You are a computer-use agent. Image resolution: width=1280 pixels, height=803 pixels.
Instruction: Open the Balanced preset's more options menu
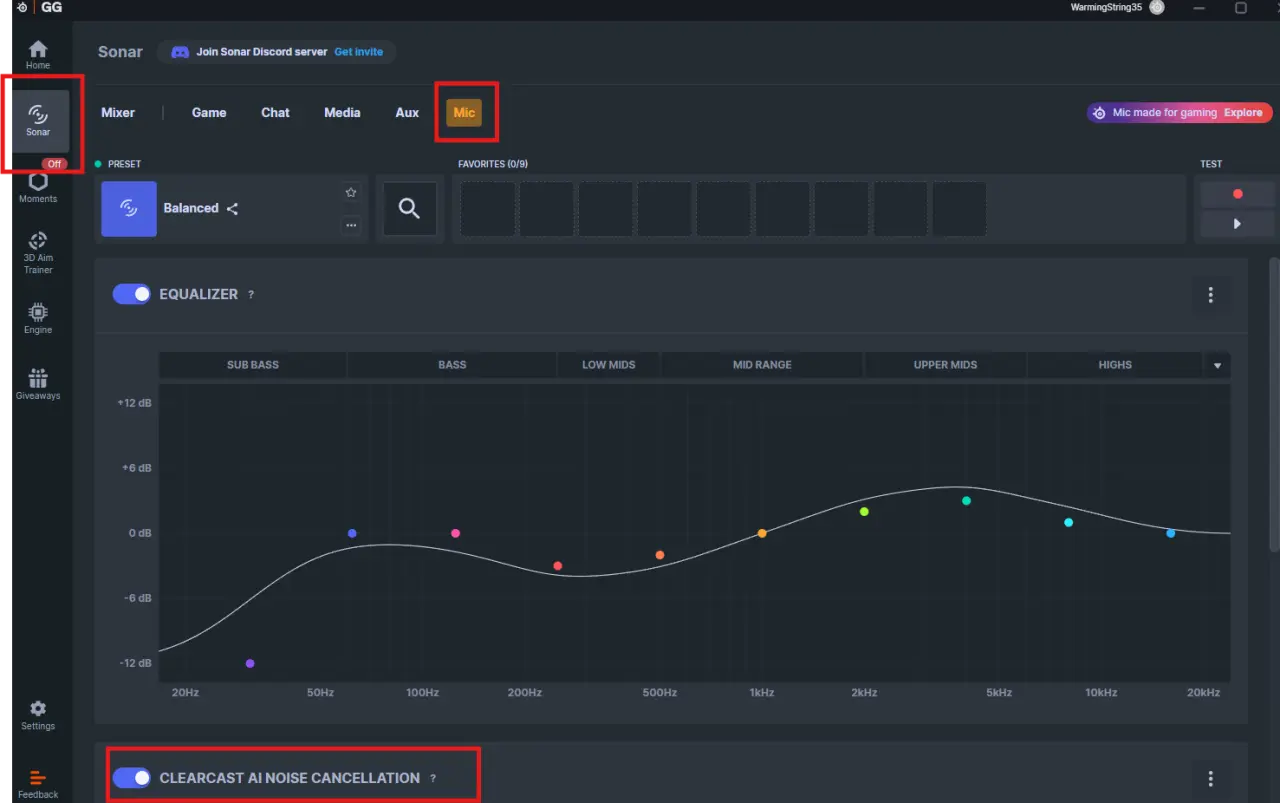pyautogui.click(x=351, y=225)
